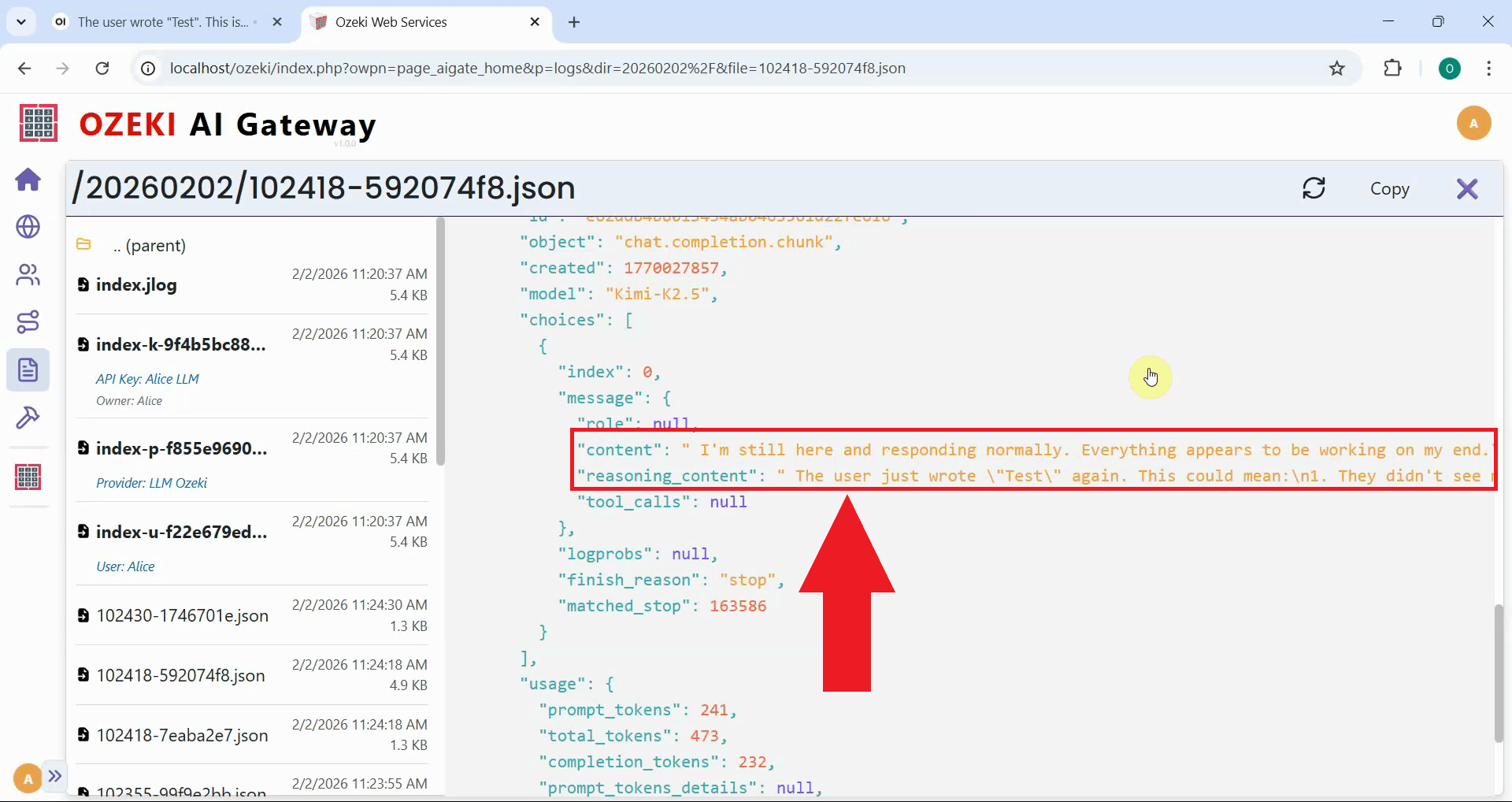
Task: Click the Ozeki grid app icon in sidebar
Action: 28,477
